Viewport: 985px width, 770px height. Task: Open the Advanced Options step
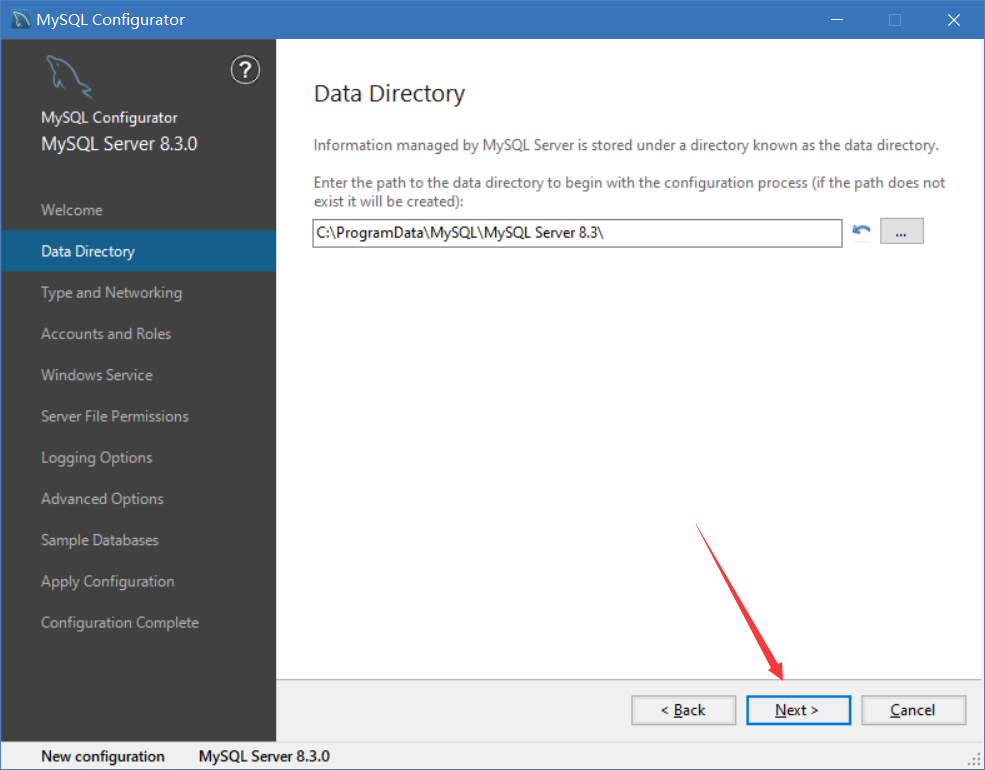tap(102, 499)
